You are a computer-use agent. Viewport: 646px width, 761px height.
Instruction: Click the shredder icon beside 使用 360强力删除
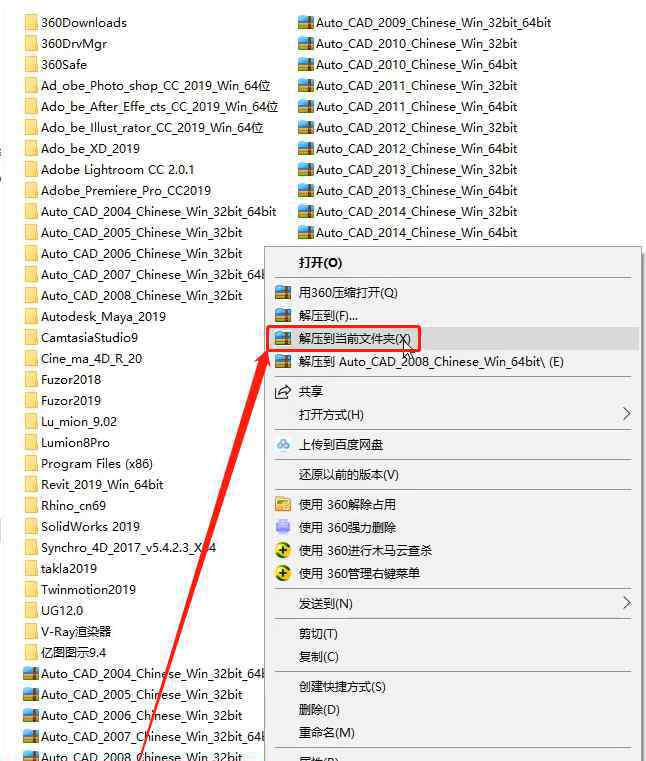283,527
